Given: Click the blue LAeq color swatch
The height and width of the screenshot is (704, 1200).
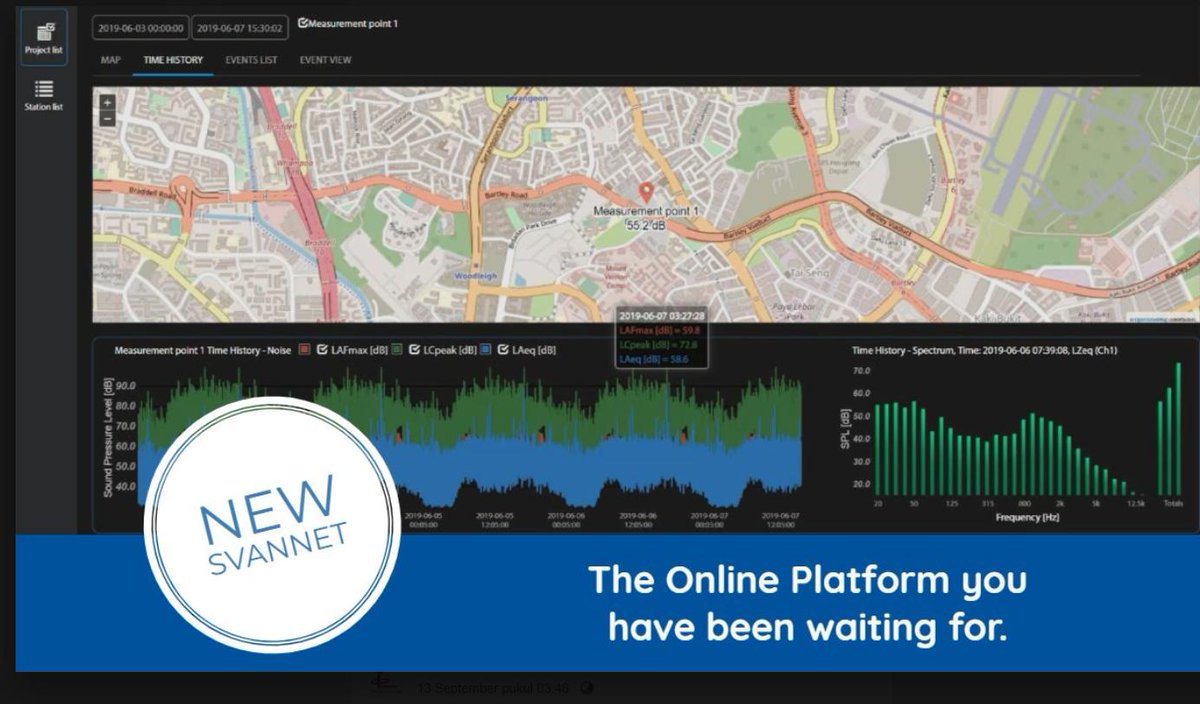Looking at the screenshot, I should pos(485,348).
